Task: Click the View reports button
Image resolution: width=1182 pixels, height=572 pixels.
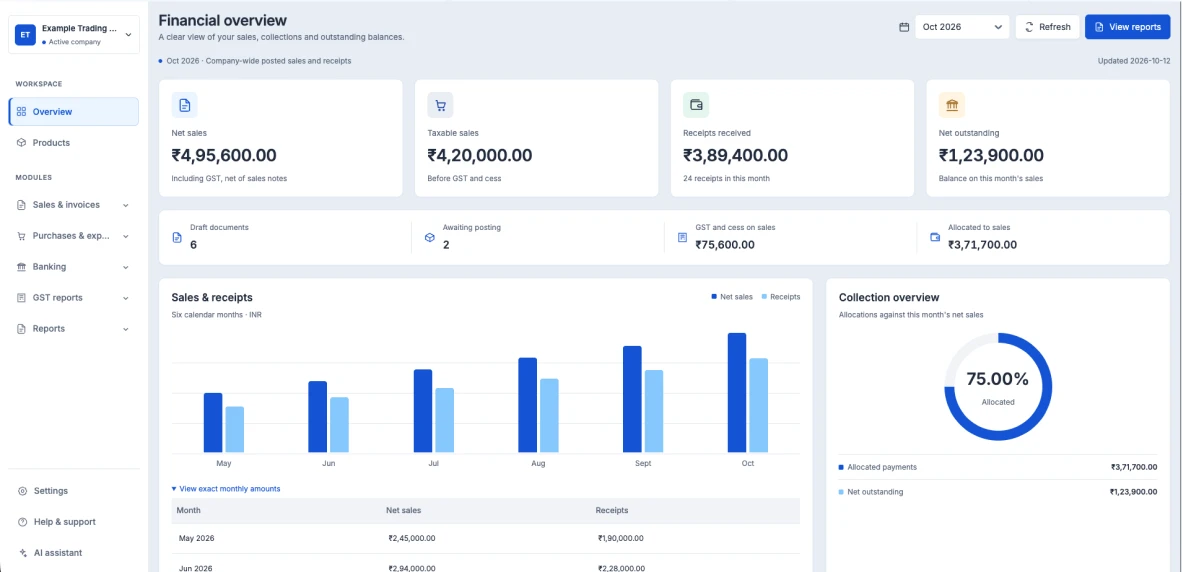Action: coord(1127,27)
